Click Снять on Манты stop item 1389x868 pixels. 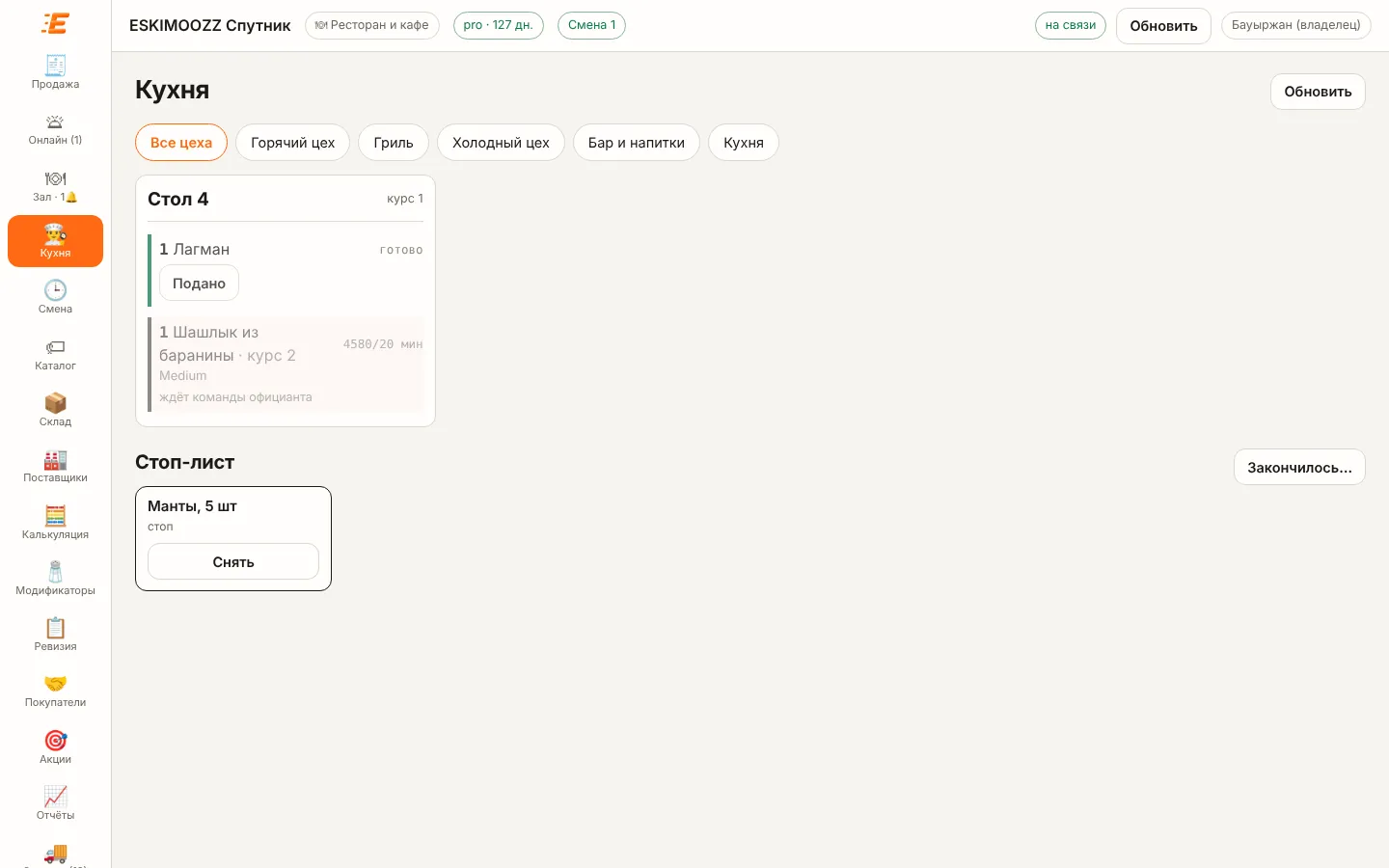pos(233,561)
